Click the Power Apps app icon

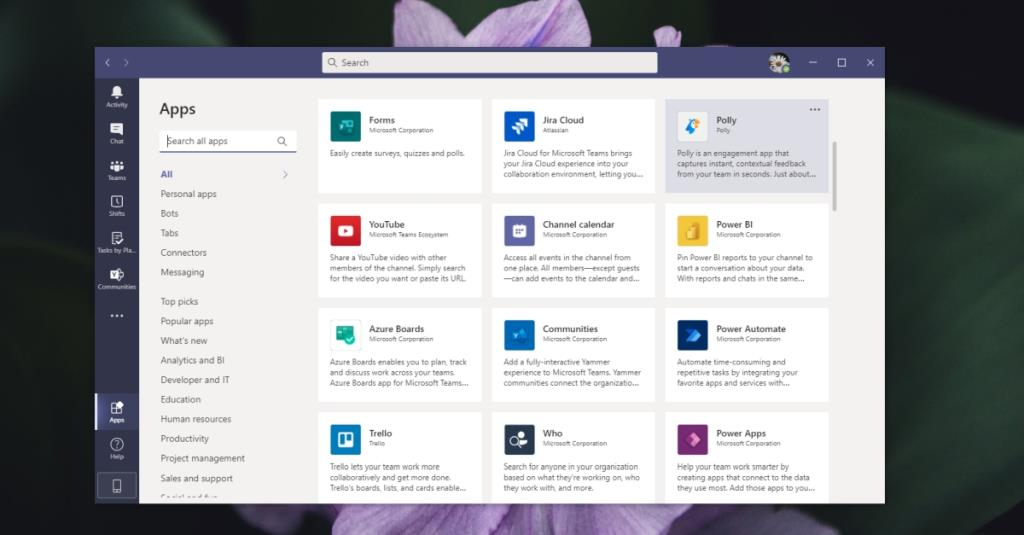pos(692,440)
